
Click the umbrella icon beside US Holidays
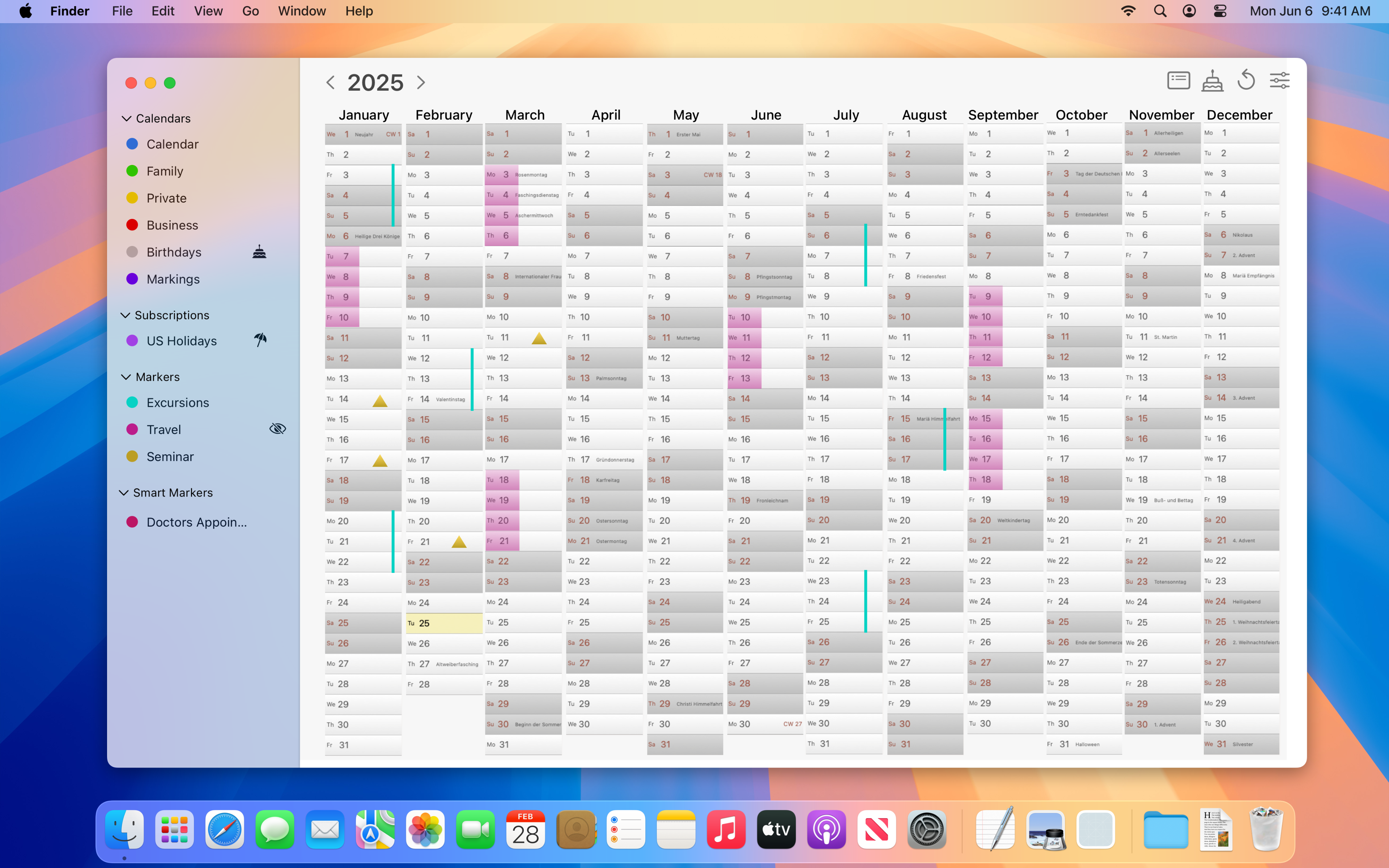point(260,340)
